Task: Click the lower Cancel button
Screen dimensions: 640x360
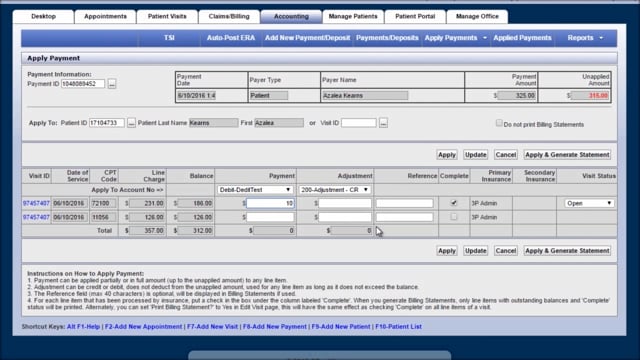Action: (506, 251)
